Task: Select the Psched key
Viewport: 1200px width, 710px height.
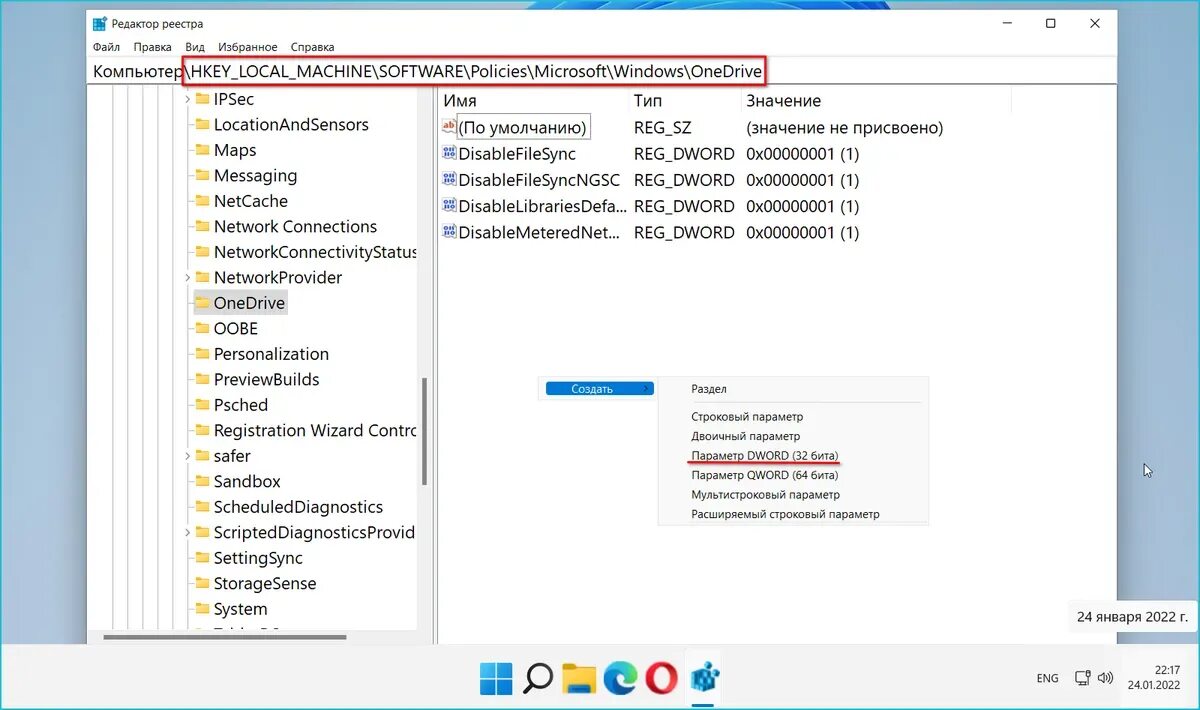Action: pos(241,405)
